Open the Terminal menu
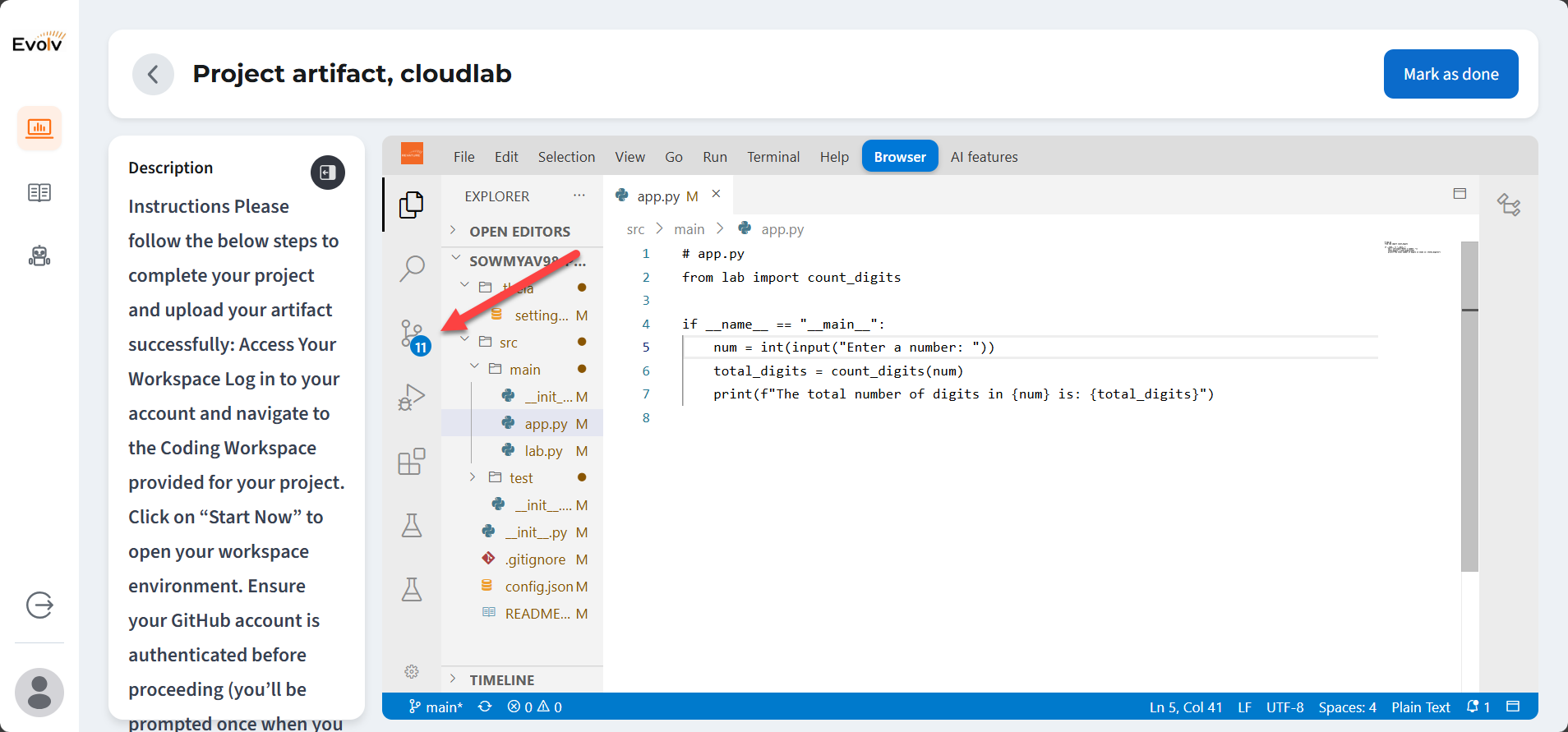The width and height of the screenshot is (1568, 732). tap(772, 157)
